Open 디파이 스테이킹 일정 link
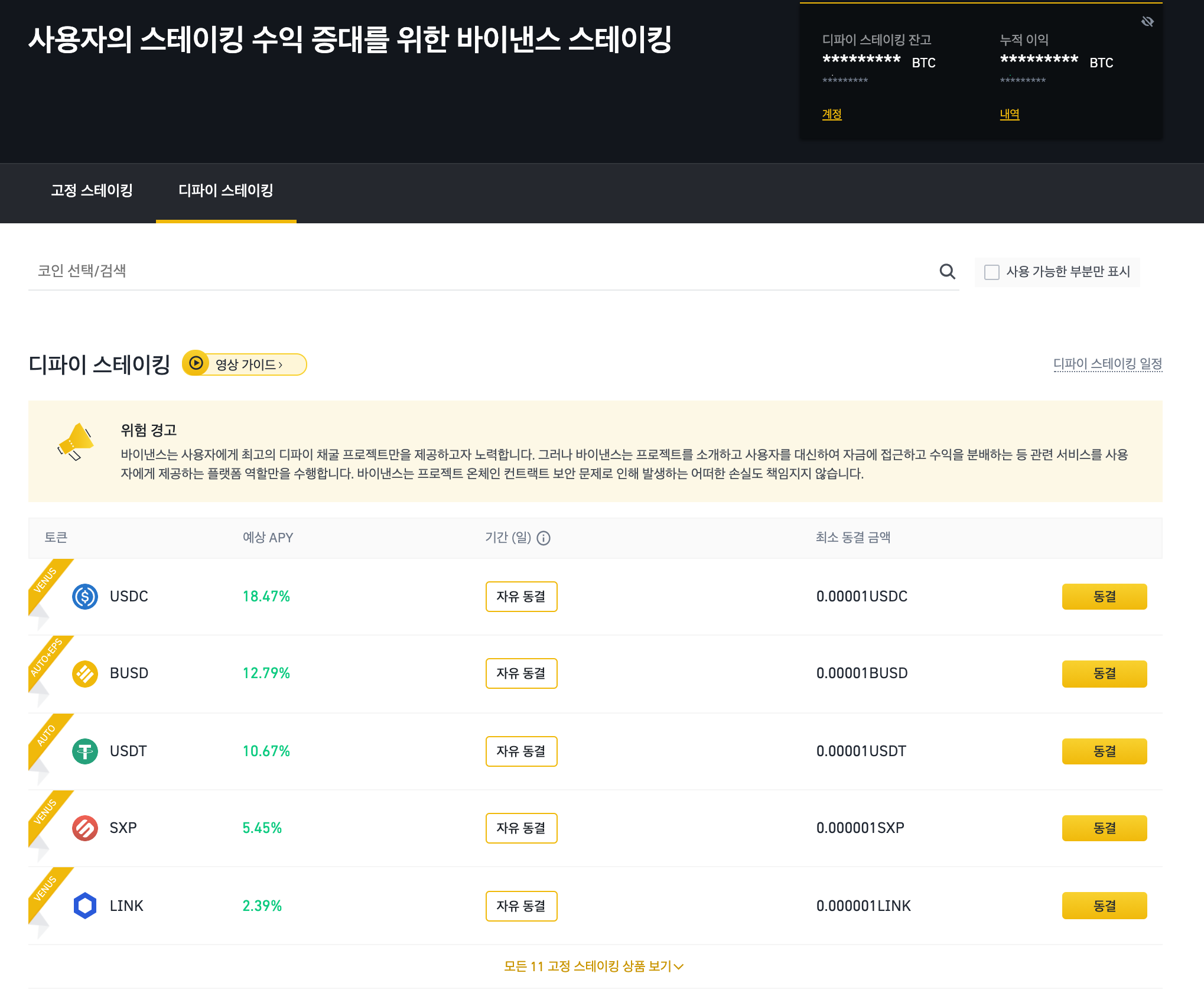Screen dimensions: 1204x996 pos(1107,363)
